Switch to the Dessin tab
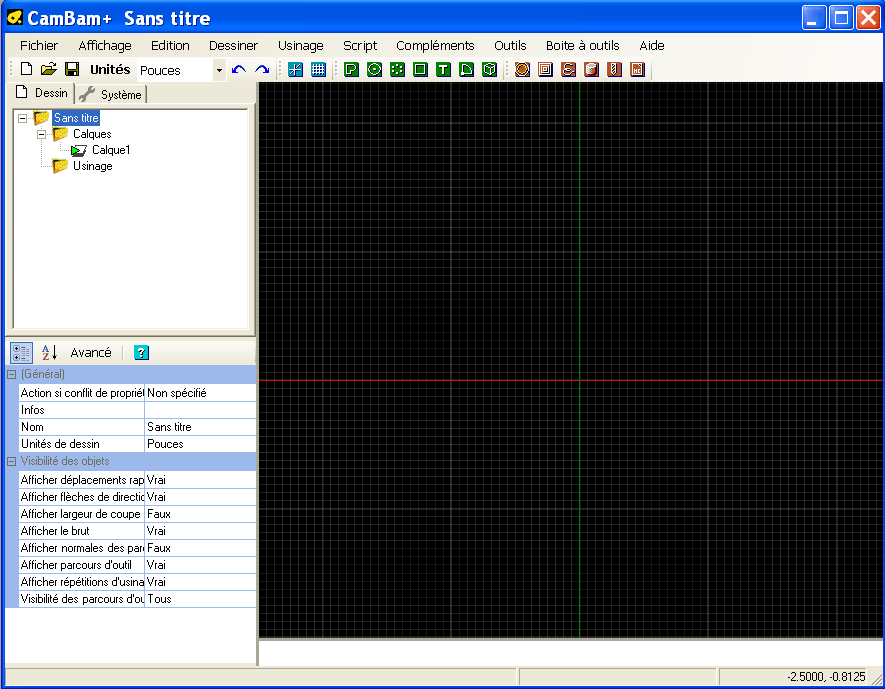Viewport: 885px width, 689px height. click(42, 93)
